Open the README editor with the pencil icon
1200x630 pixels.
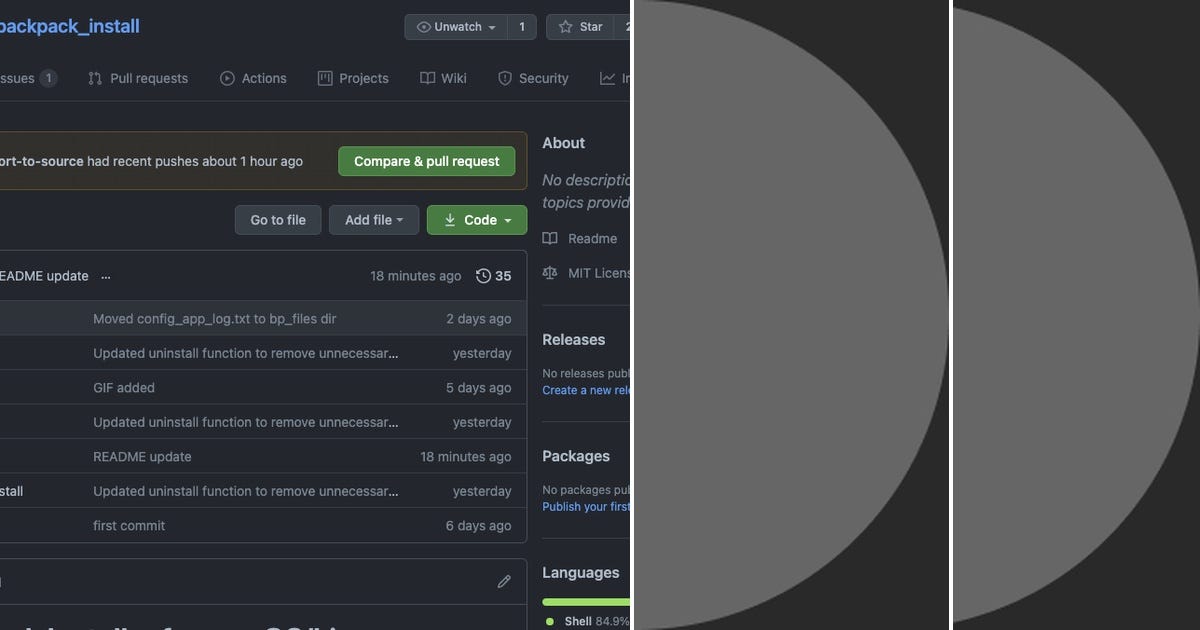[504, 581]
